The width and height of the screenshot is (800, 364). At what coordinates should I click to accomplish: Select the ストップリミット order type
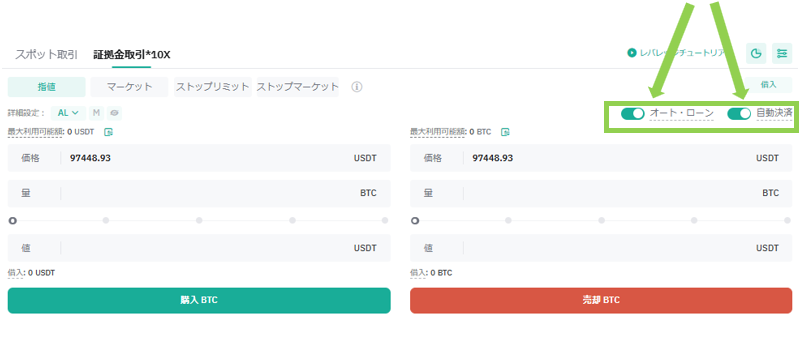pyautogui.click(x=213, y=87)
